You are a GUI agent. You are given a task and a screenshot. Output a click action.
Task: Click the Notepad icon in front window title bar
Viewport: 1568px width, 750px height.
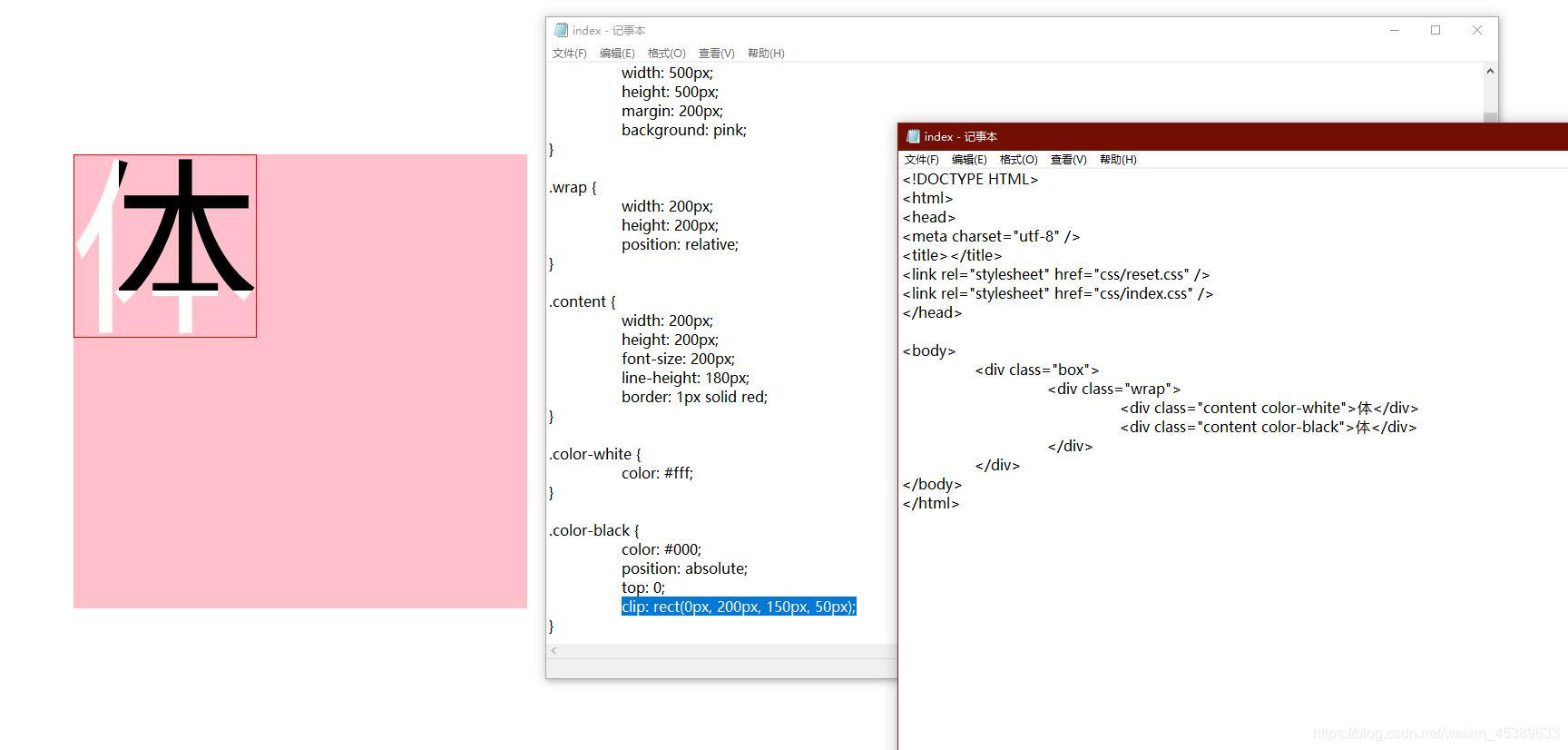[913, 136]
